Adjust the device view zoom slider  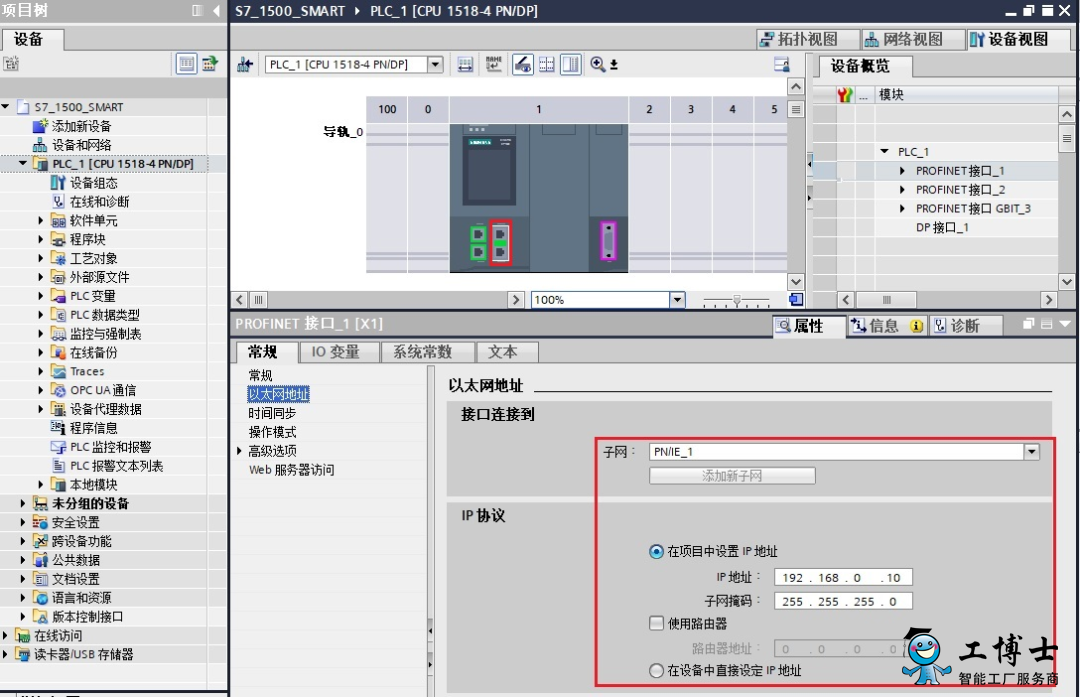[x=736, y=300]
